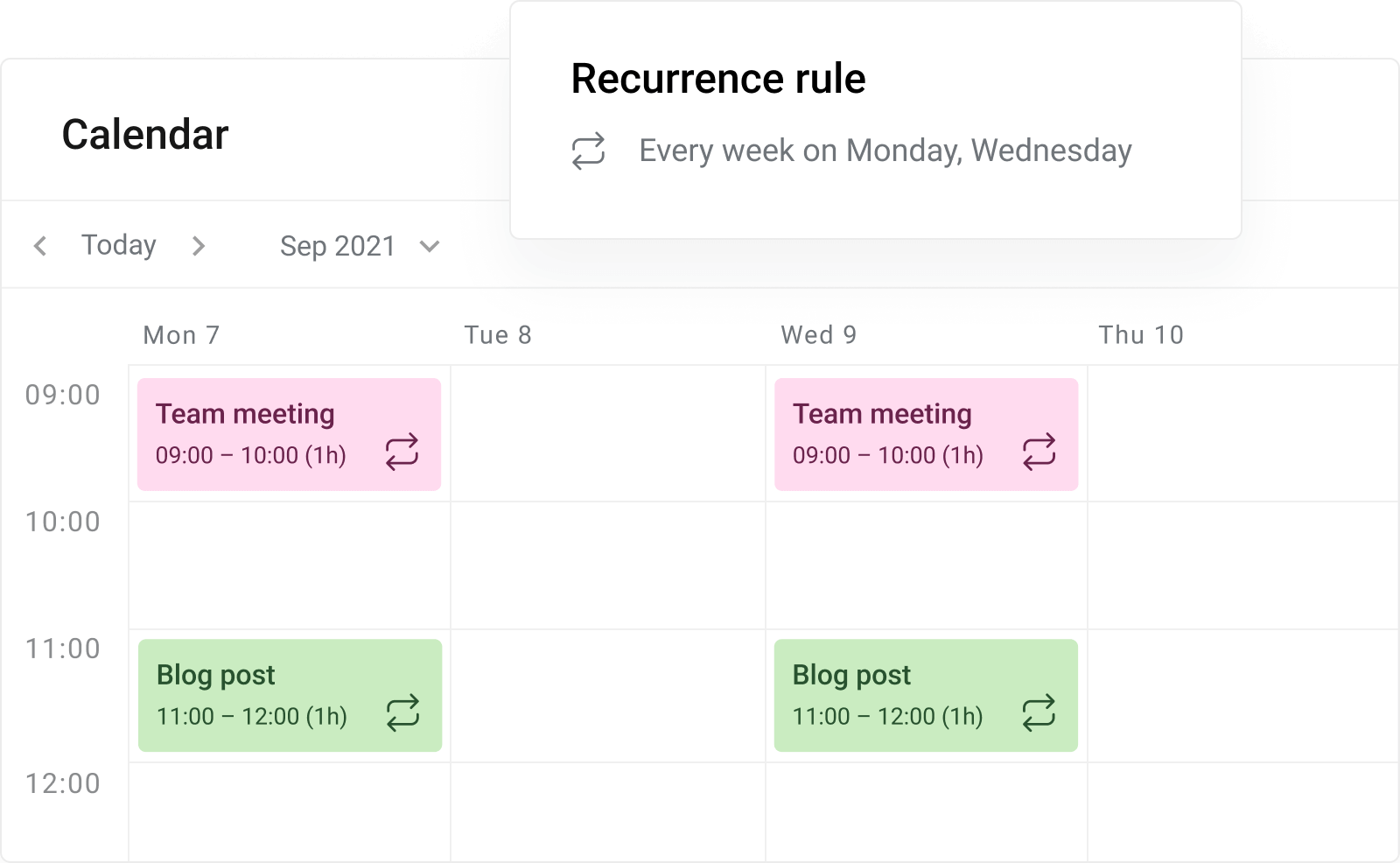
Task: Open the recurrence rule text link
Action: pos(885,151)
